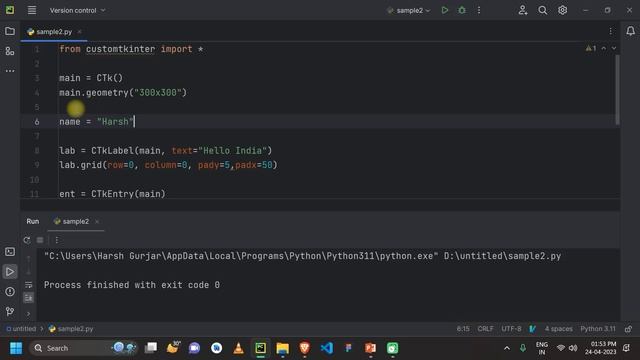The height and width of the screenshot is (360, 640).
Task: Click the taskbar Search box
Action: [84, 348]
